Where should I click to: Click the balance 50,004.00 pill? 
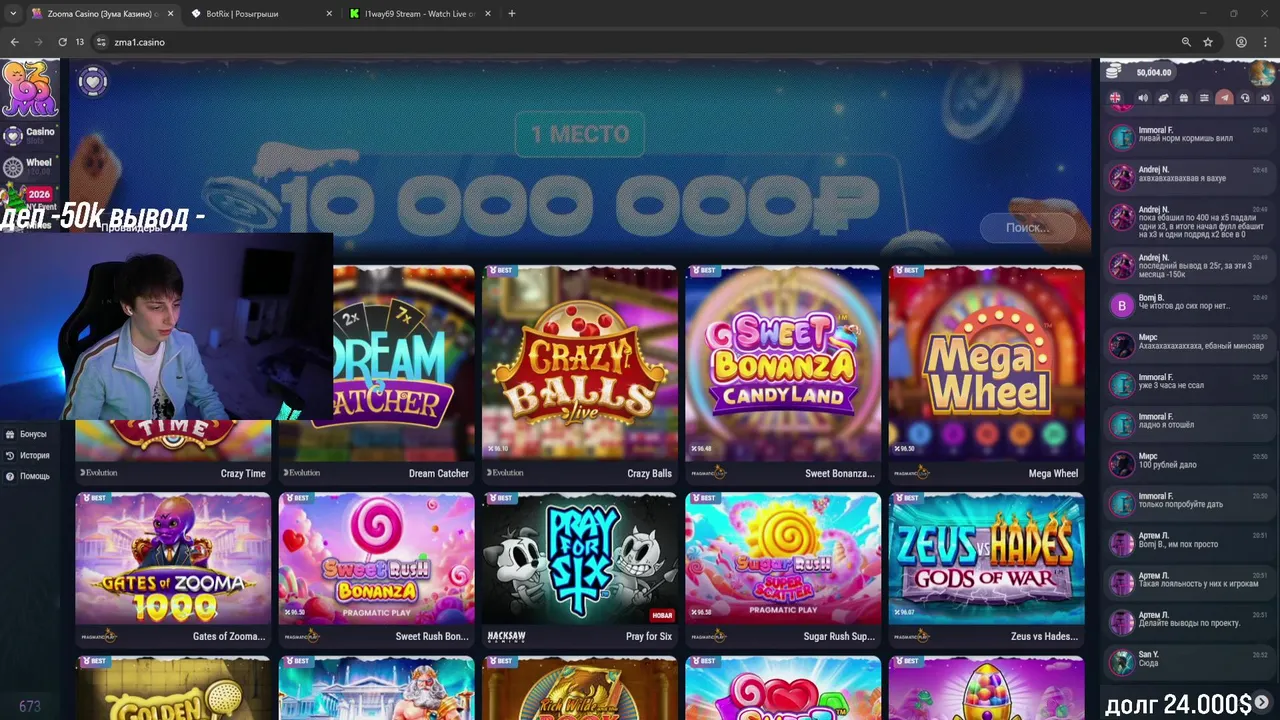[x=1139, y=72]
